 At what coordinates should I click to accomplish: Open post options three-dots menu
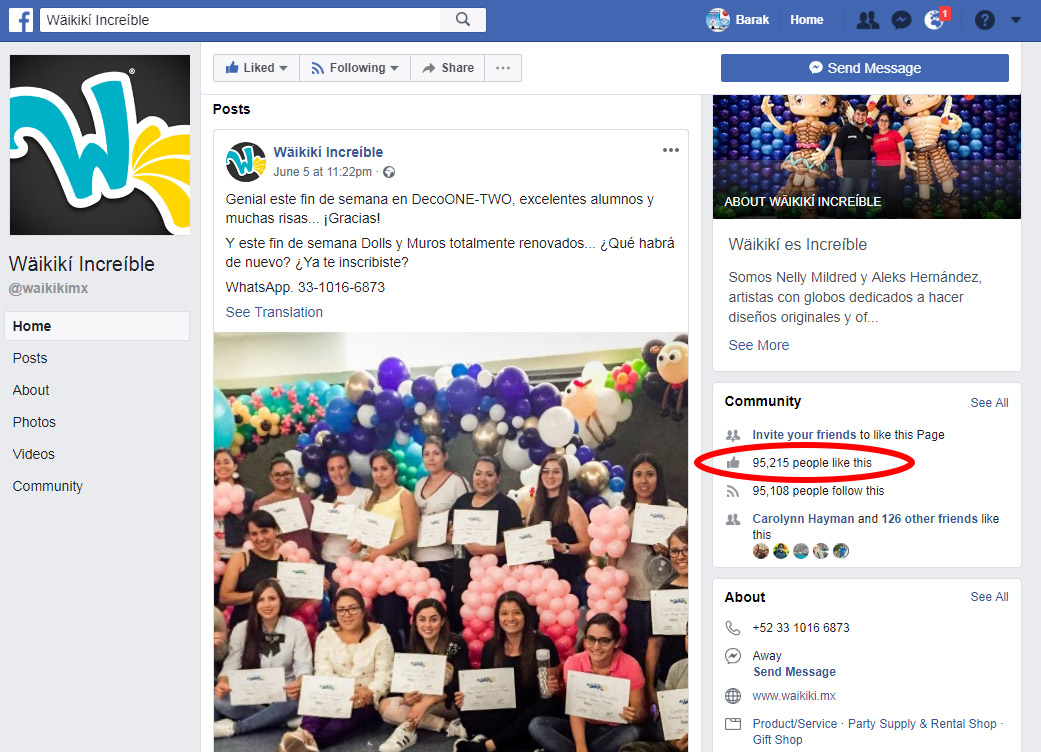671,150
